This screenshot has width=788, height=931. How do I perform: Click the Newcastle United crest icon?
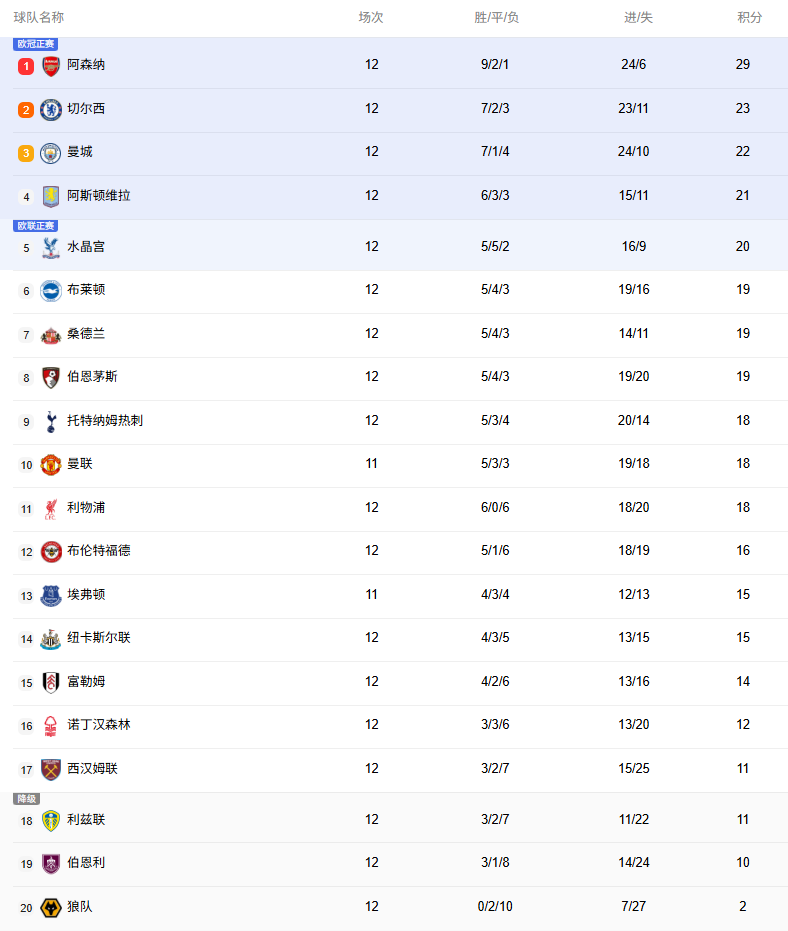click(51, 639)
